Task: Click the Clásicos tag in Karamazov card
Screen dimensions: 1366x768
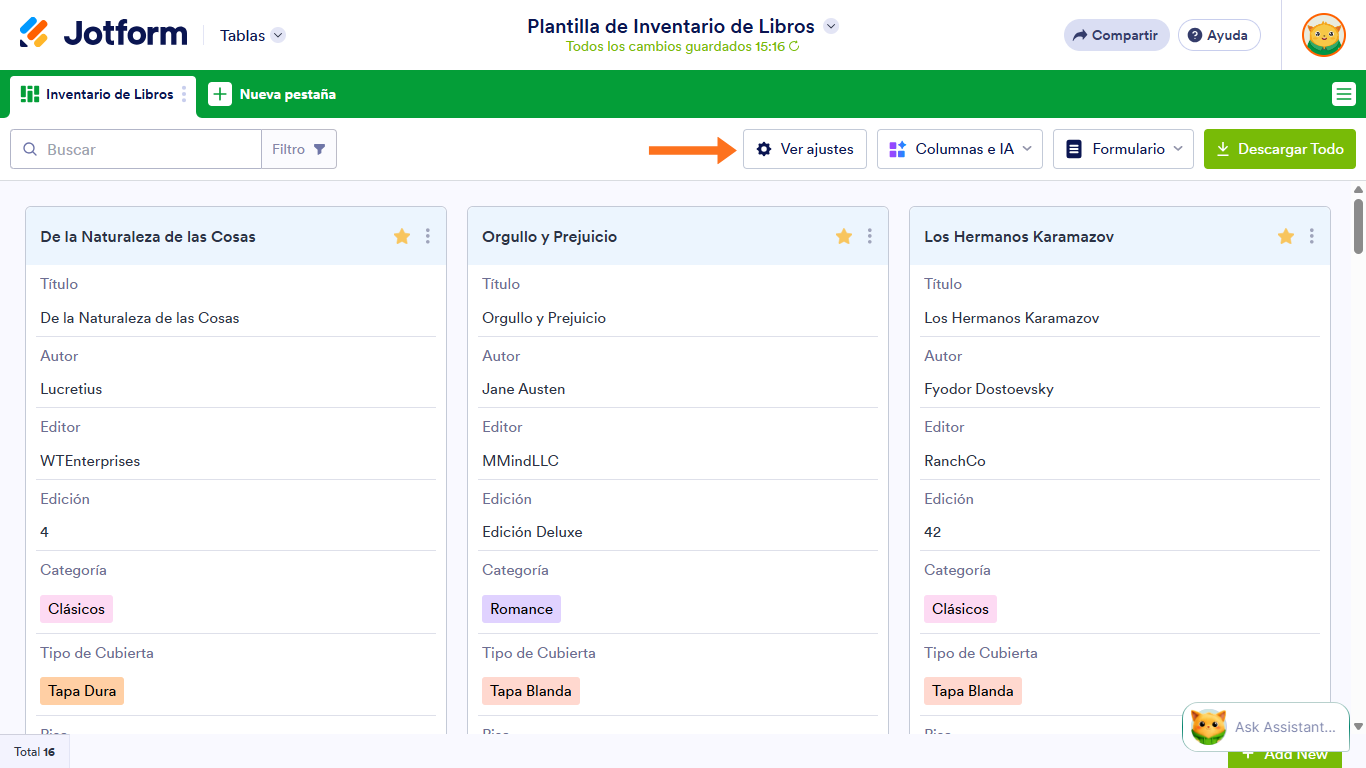Action: click(x=961, y=609)
